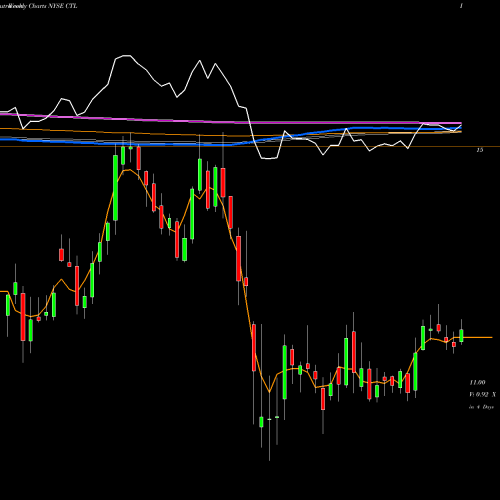
Task: Click the 'Charts NYSE CTL' title text
Action: coord(53,6)
